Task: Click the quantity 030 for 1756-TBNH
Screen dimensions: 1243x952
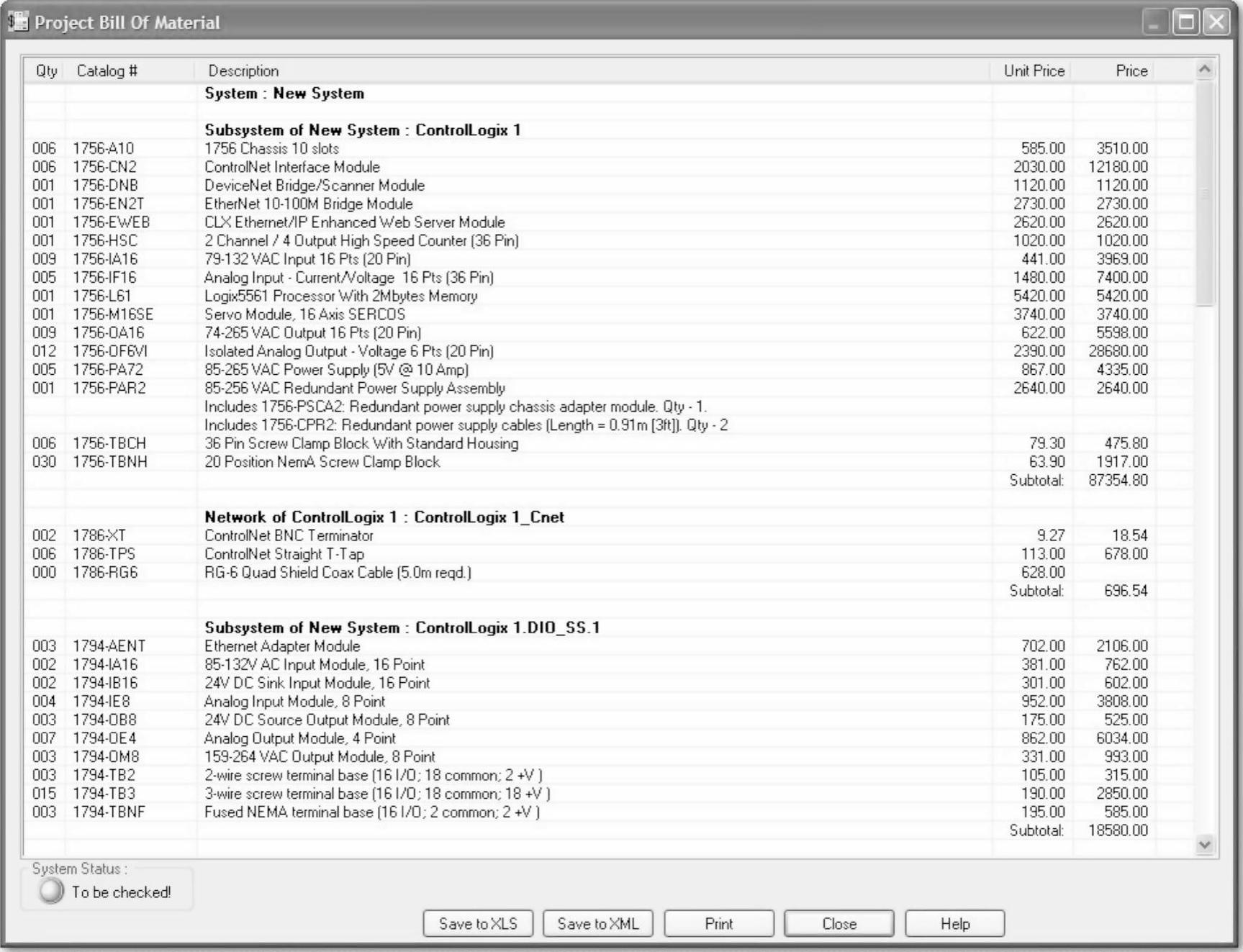Action: pyautogui.click(x=44, y=462)
